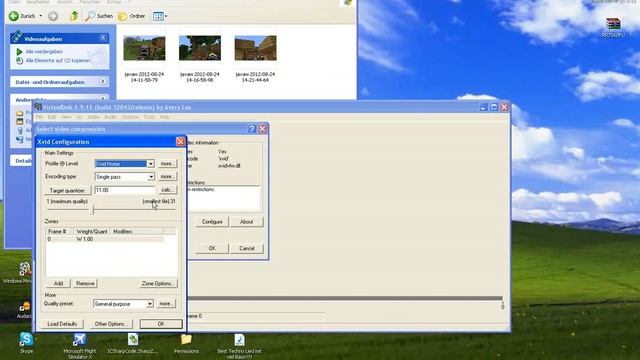Open the Audio menu in VirtualDub

110,117
